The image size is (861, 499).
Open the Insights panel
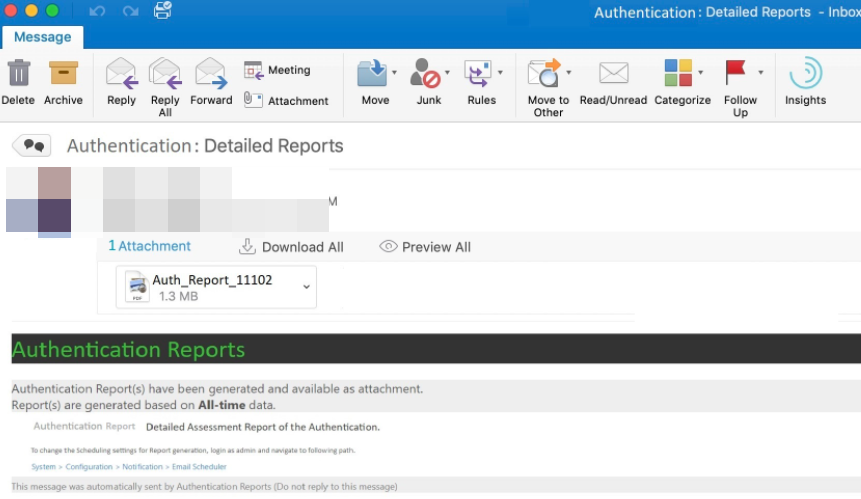pyautogui.click(x=805, y=75)
